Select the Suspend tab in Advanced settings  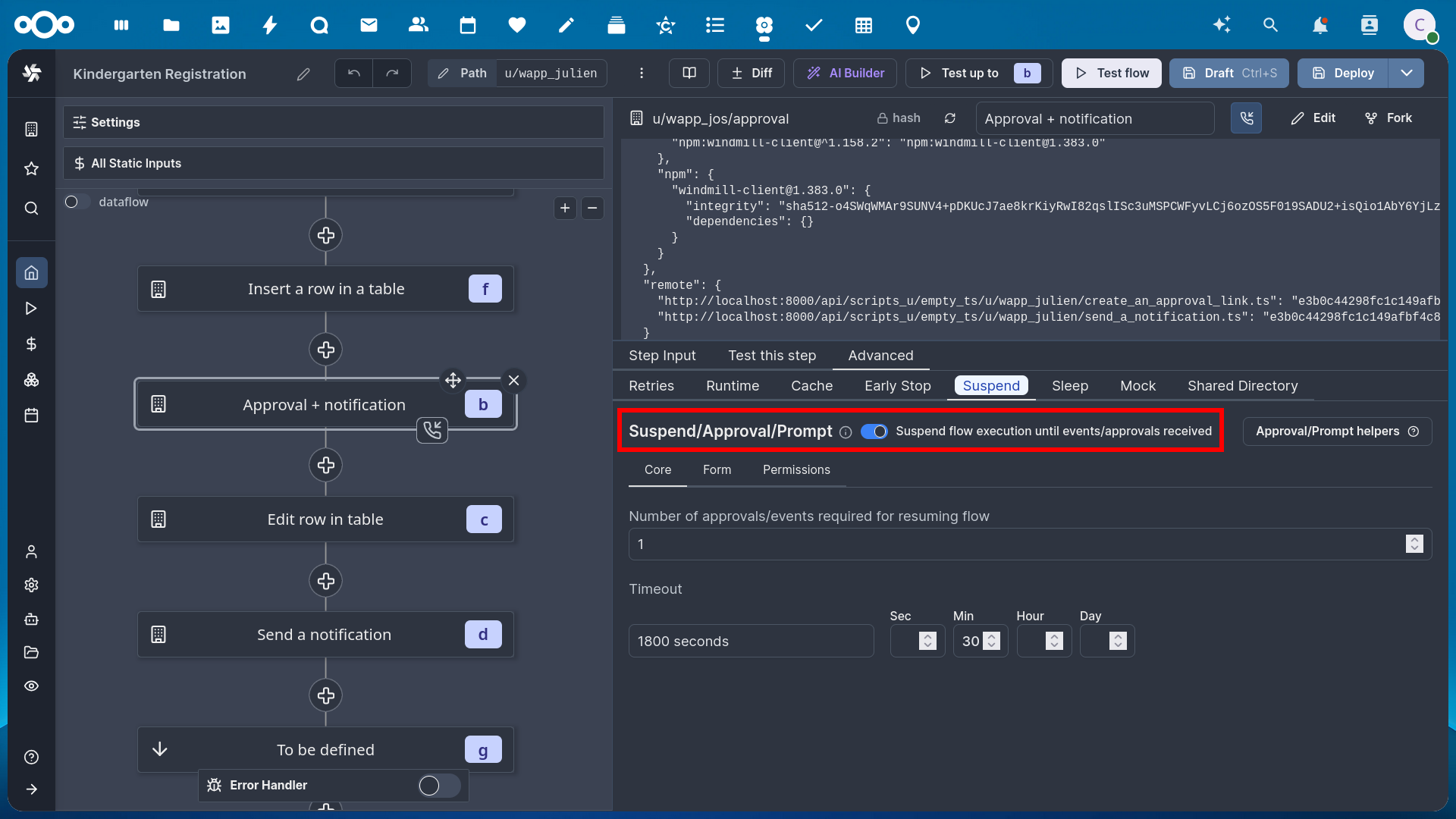pos(991,385)
